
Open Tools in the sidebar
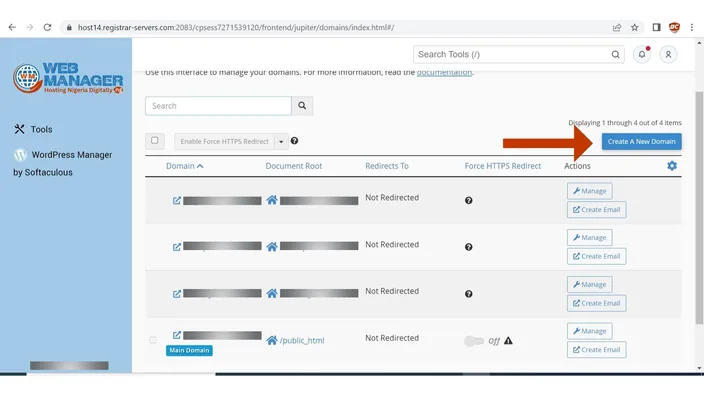(x=33, y=129)
